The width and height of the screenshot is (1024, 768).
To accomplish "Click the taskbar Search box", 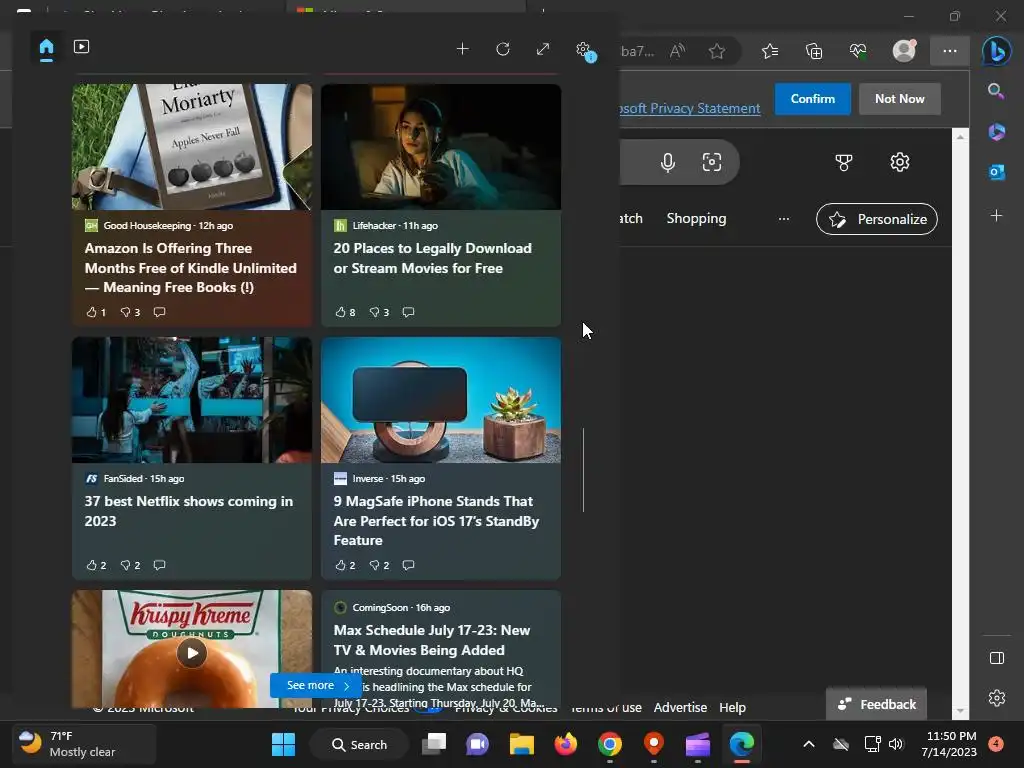I will pyautogui.click(x=359, y=744).
